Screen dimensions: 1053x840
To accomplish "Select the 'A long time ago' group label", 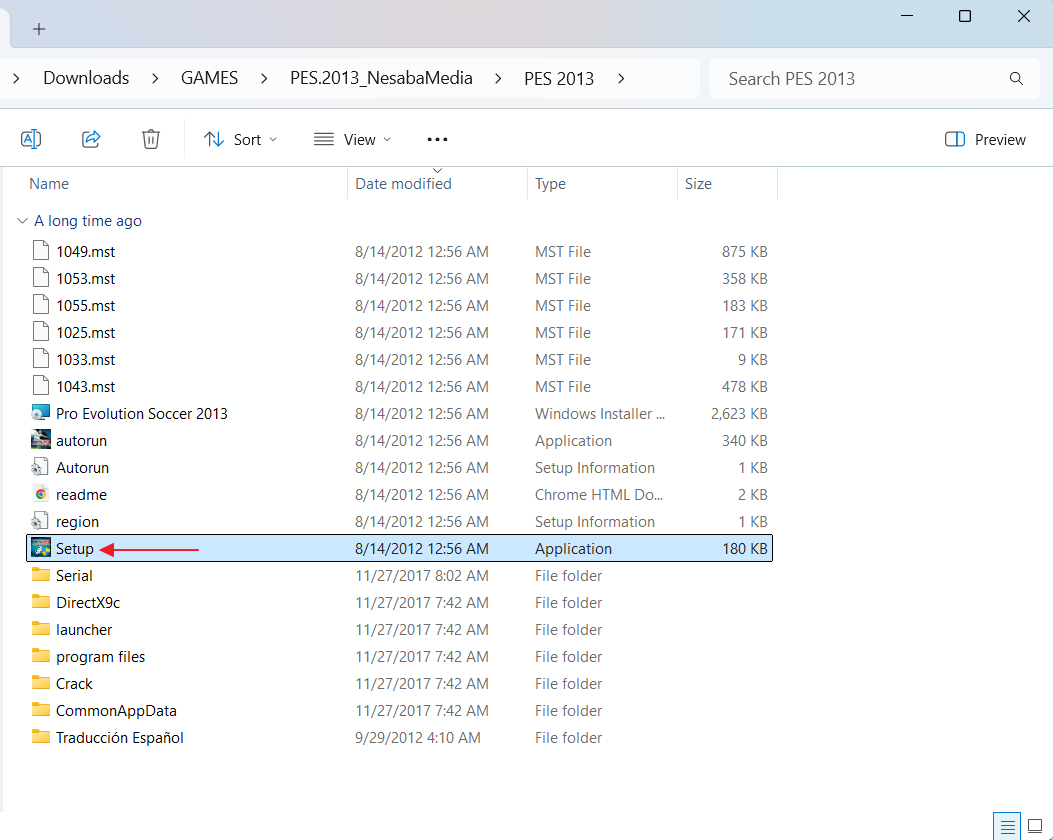I will (88, 221).
